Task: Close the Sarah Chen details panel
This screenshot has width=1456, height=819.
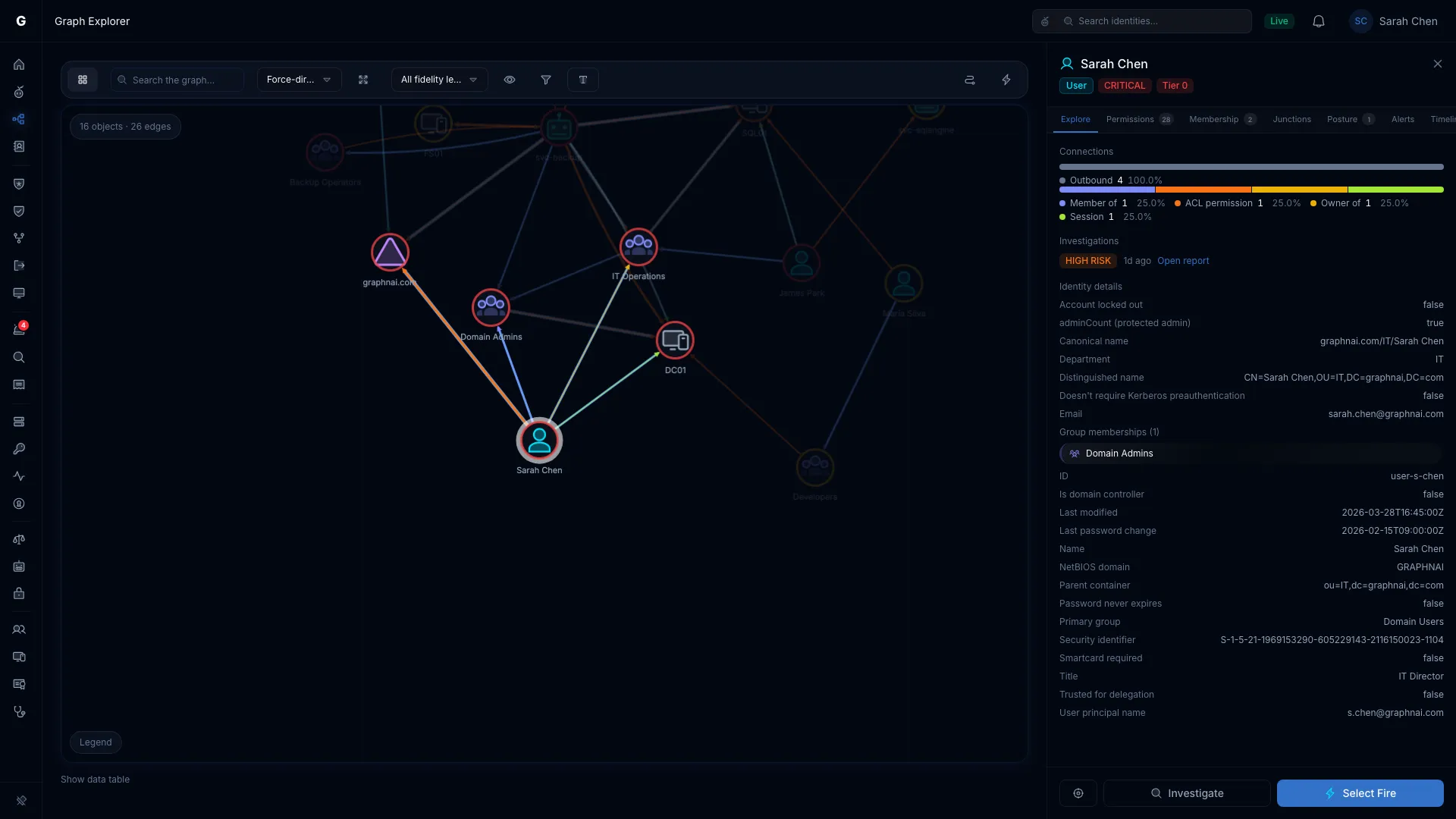Action: 1438,64
